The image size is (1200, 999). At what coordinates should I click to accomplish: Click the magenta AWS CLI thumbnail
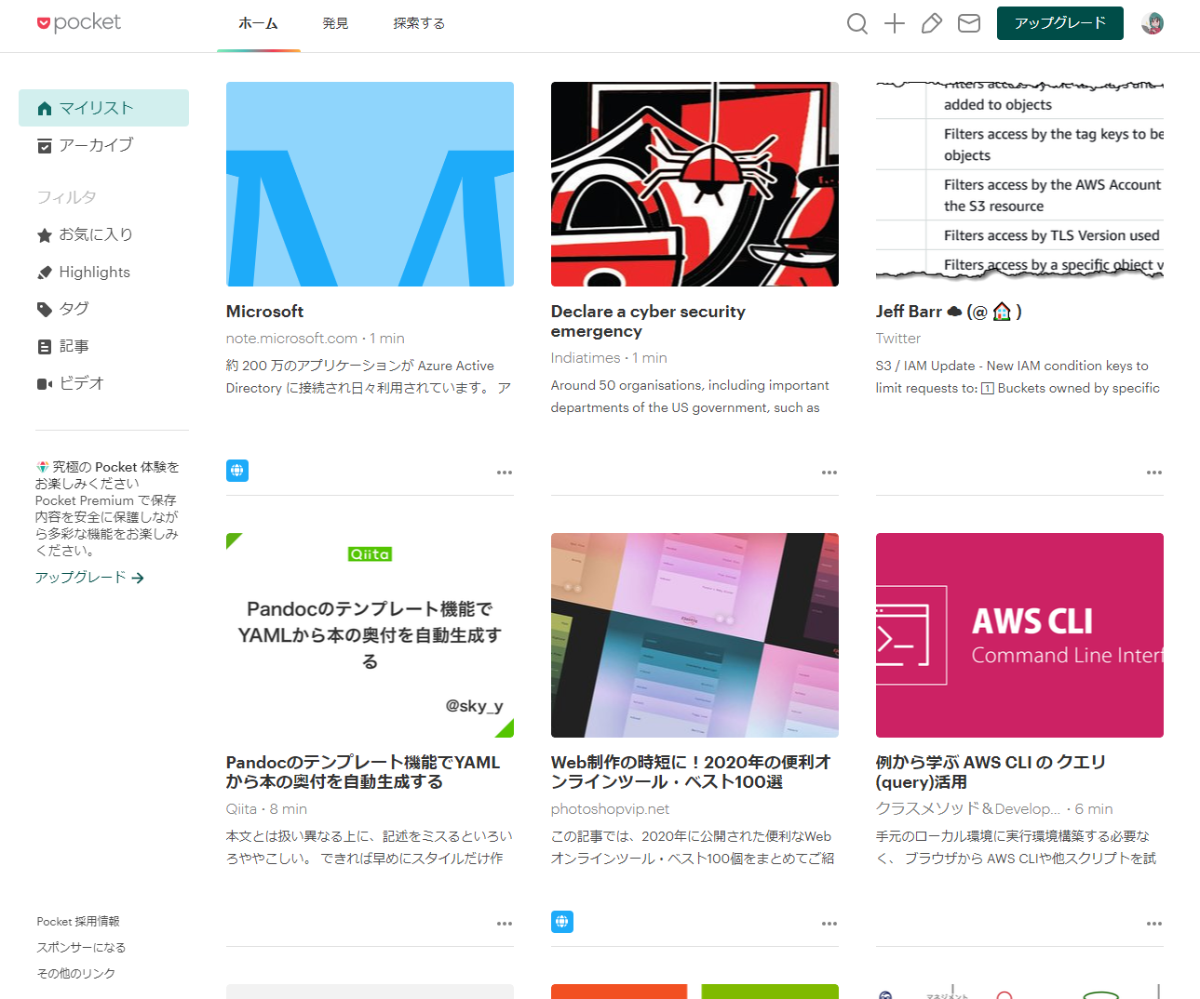[x=1020, y=636]
